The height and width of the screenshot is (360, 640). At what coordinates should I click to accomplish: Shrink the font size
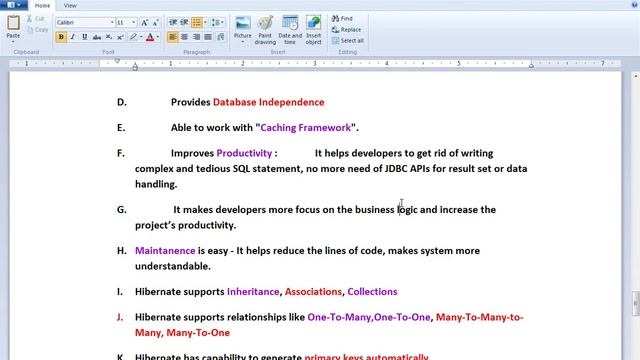(156, 23)
